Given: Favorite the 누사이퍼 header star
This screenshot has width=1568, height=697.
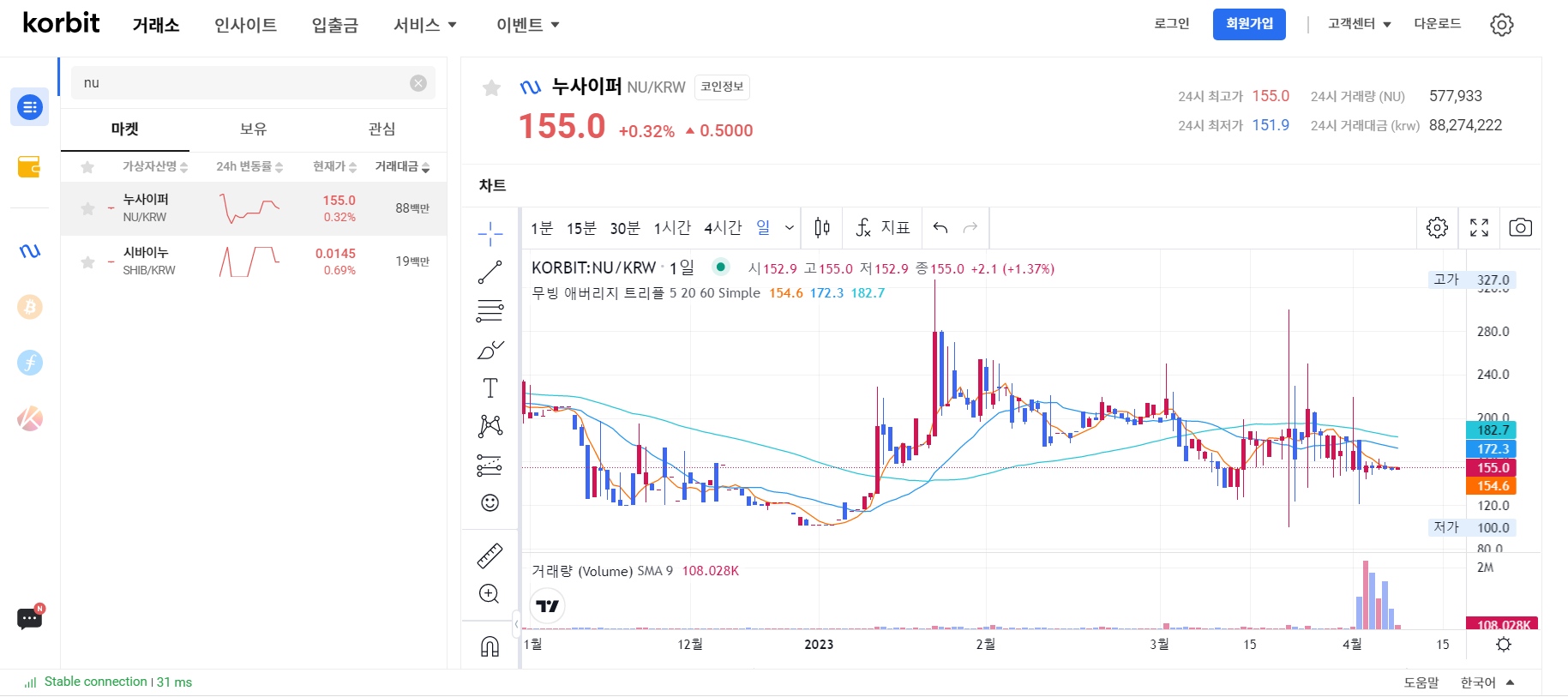Looking at the screenshot, I should pyautogui.click(x=491, y=87).
